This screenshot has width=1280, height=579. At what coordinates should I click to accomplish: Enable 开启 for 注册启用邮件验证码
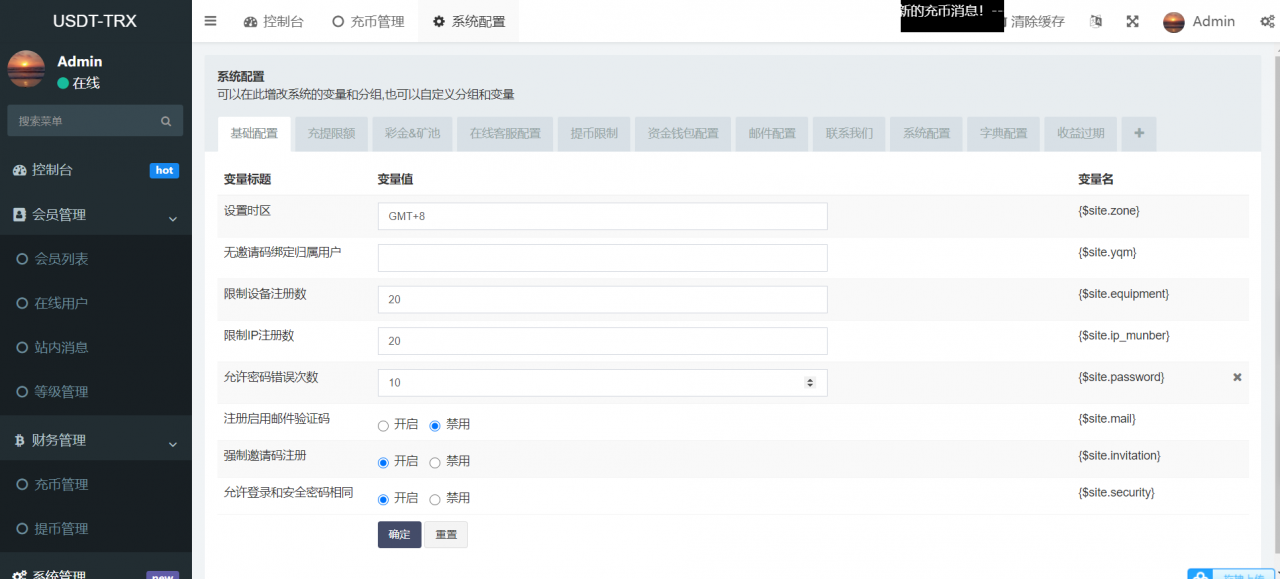pos(383,425)
